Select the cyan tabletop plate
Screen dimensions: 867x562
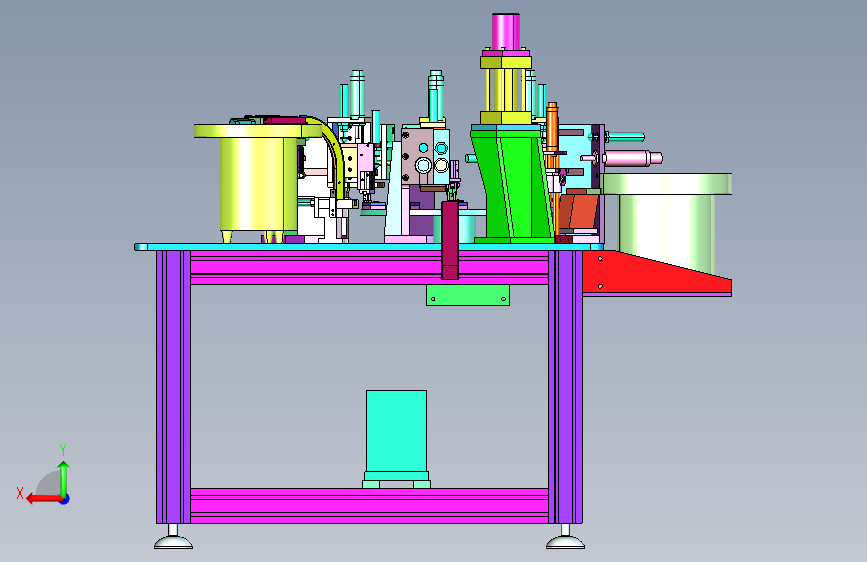coord(369,247)
